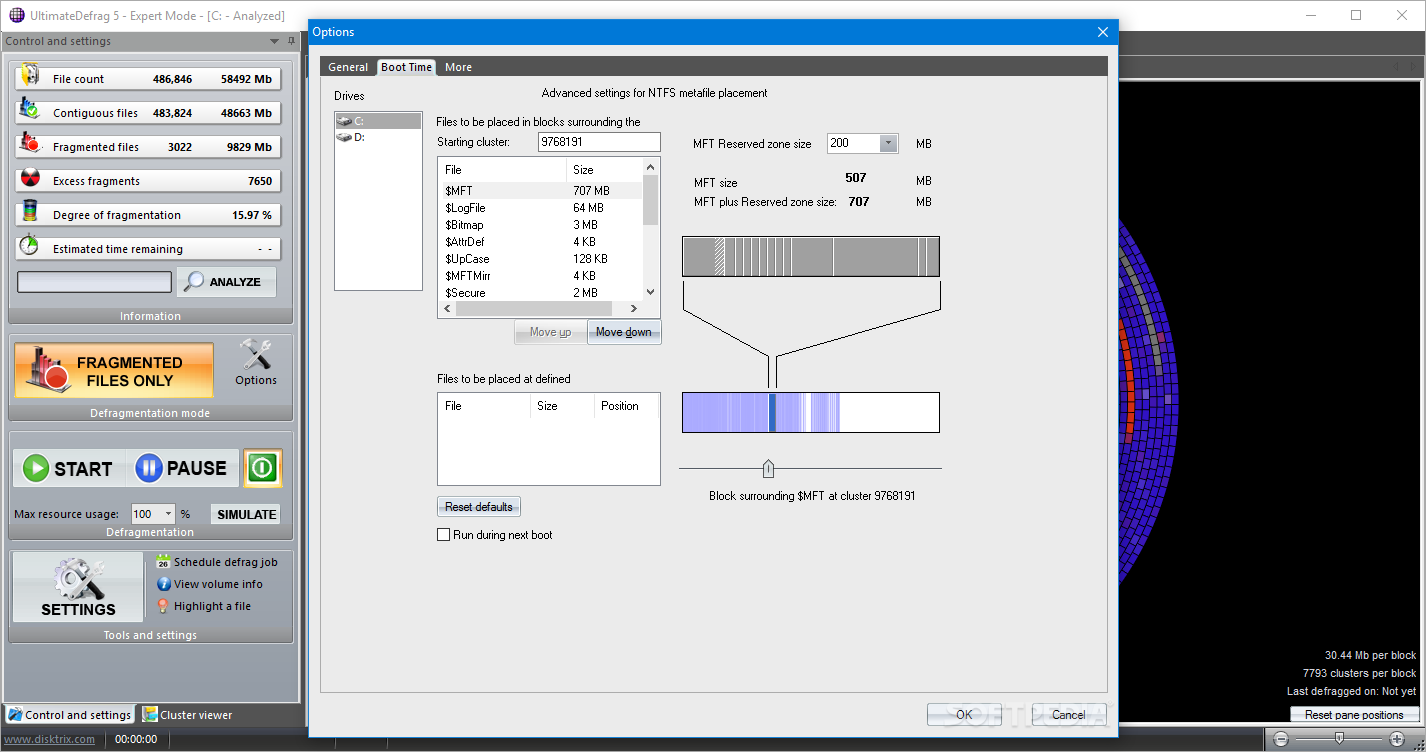
Task: Click the Position column header
Action: (626, 406)
